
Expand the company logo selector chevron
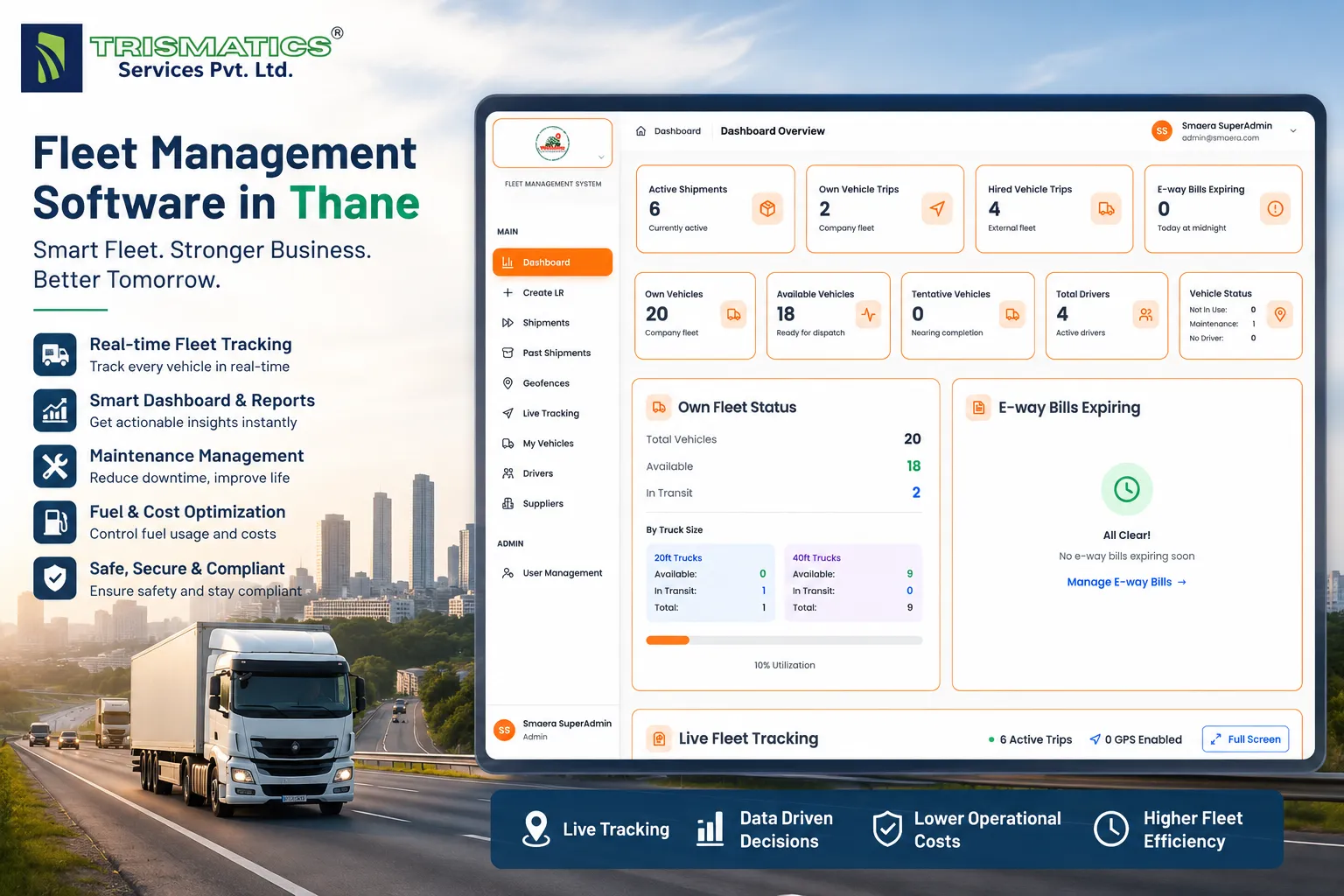point(601,157)
